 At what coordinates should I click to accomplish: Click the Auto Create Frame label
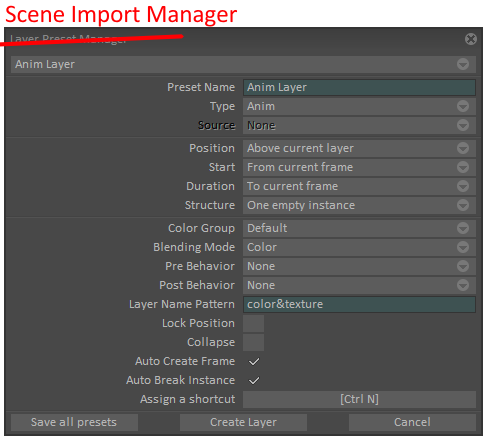tap(185, 361)
